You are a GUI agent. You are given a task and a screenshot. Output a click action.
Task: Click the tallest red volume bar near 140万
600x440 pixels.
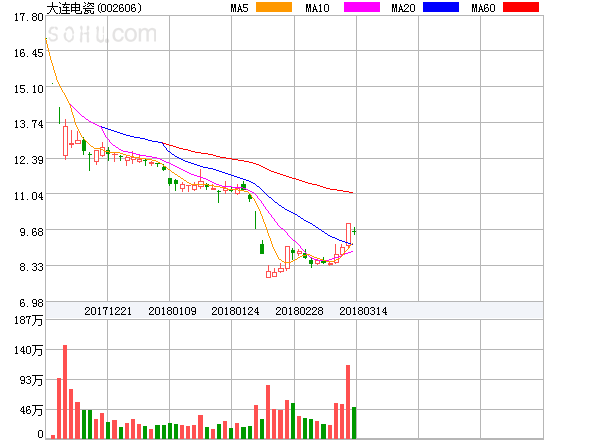tap(65, 392)
